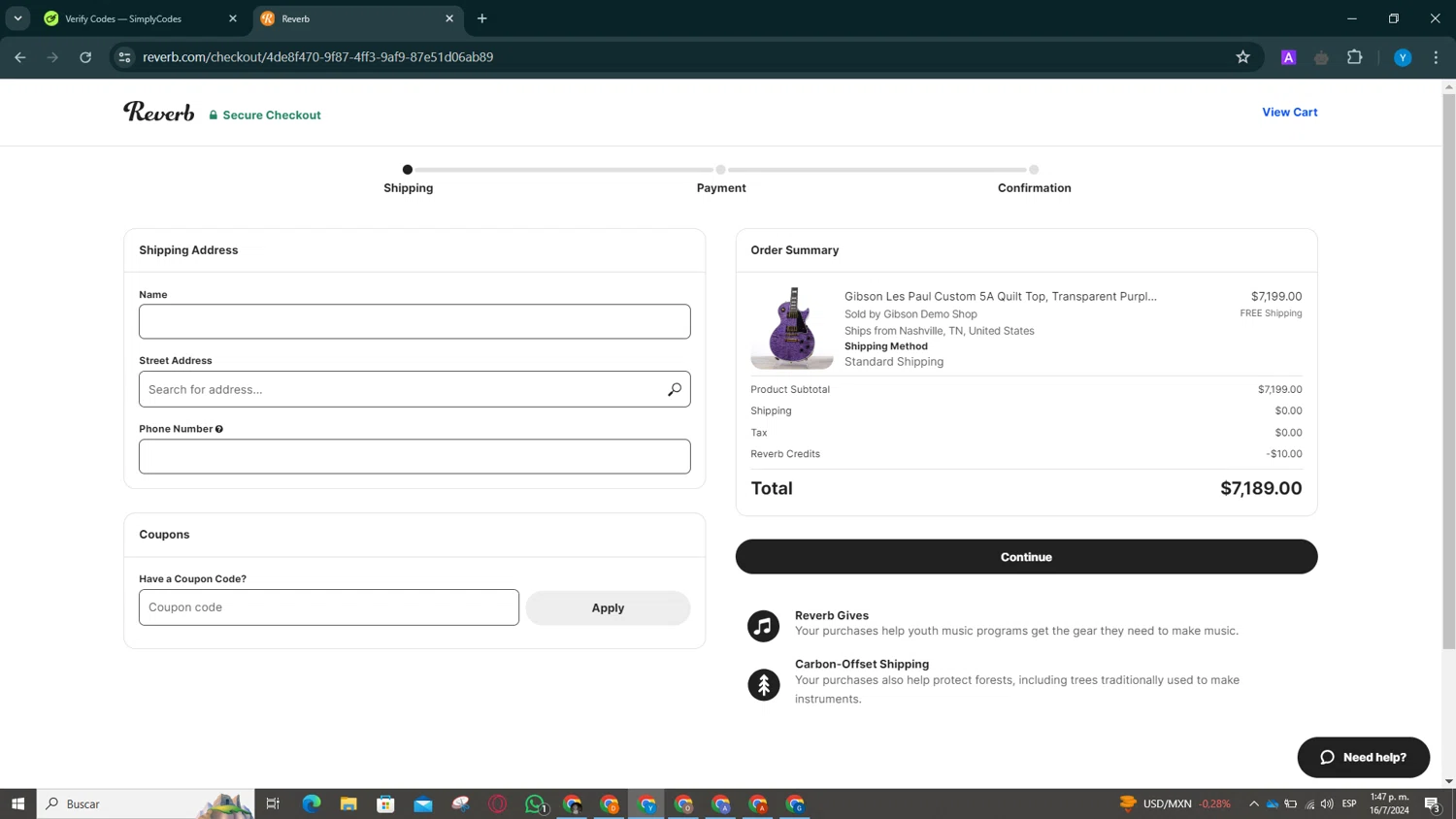Open the Chrome profile Y avatar
The width and height of the screenshot is (1456, 819).
1403,57
